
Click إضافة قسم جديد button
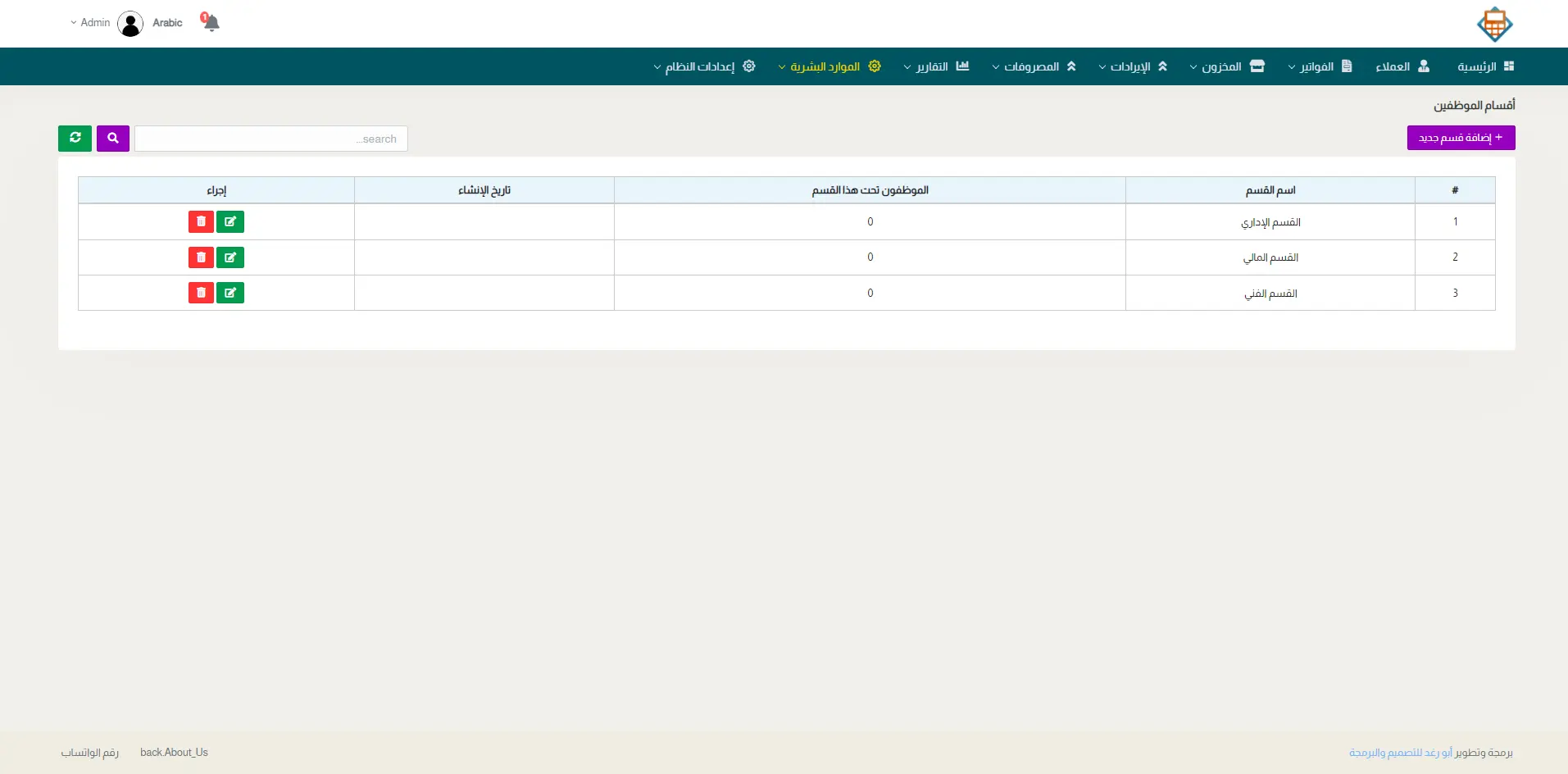1461,138
